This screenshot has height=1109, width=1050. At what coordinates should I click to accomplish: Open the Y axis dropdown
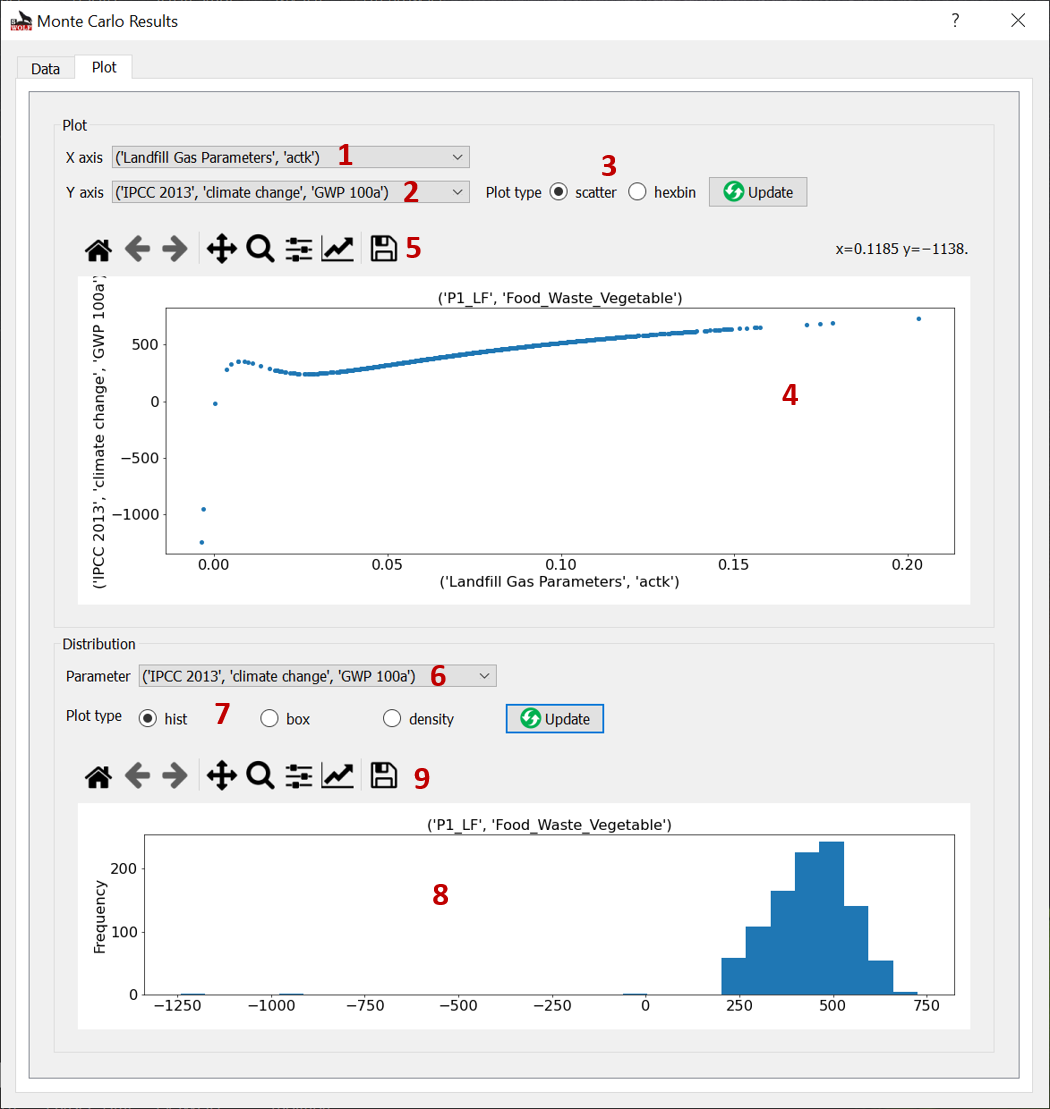[x=291, y=192]
